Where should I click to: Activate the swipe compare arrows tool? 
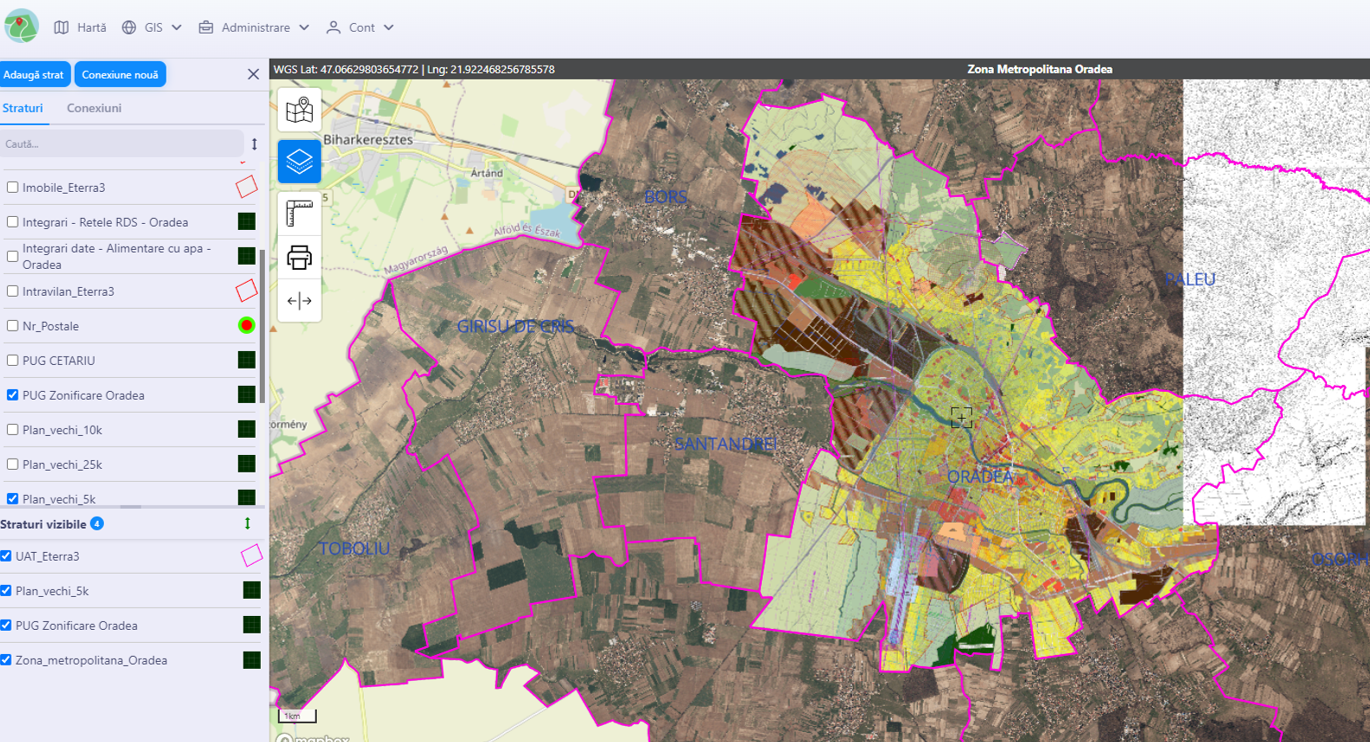pyautogui.click(x=299, y=301)
